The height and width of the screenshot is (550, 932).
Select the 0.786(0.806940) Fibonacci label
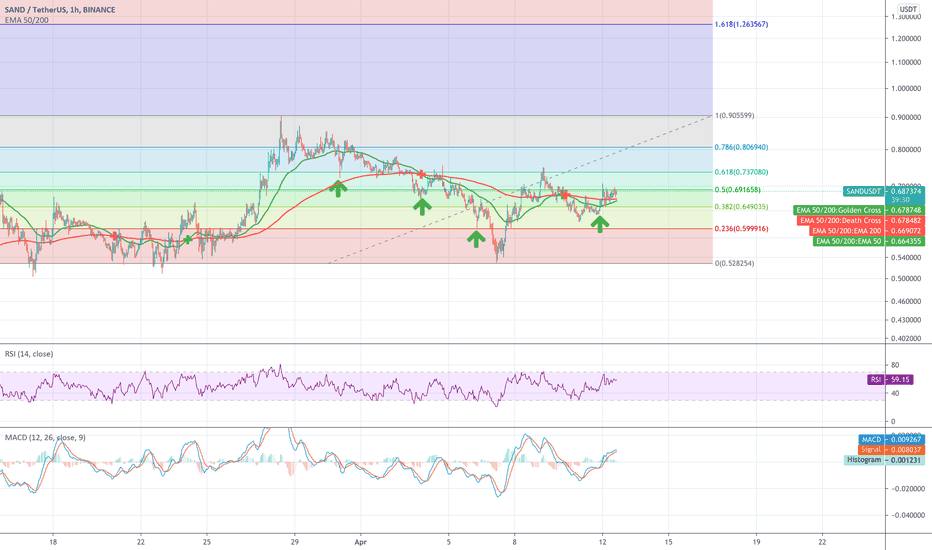tap(741, 147)
